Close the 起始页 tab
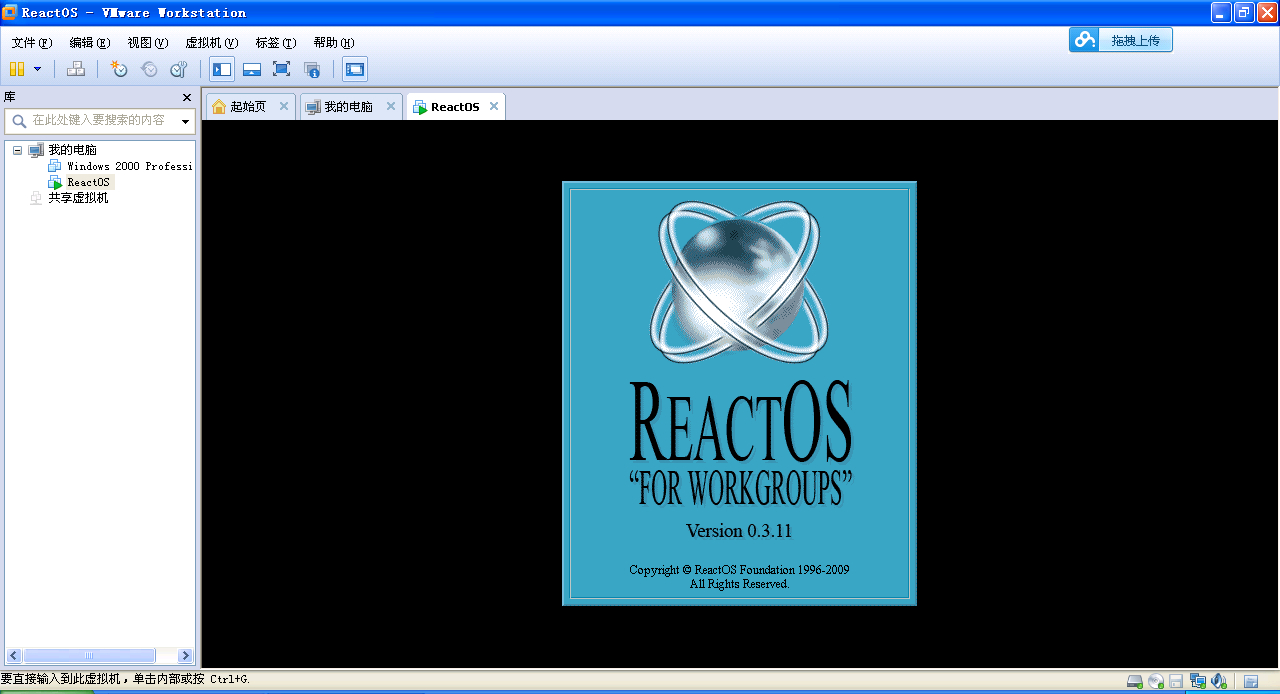This screenshot has height=694, width=1280. [284, 106]
